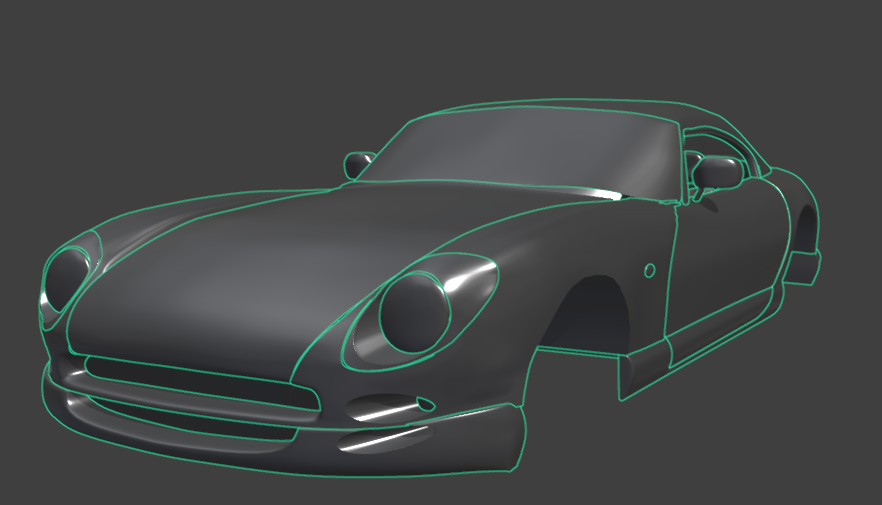Viewport: 882px width, 505px height.
Task: Select the smaller far-side headlight
Action: [66, 278]
